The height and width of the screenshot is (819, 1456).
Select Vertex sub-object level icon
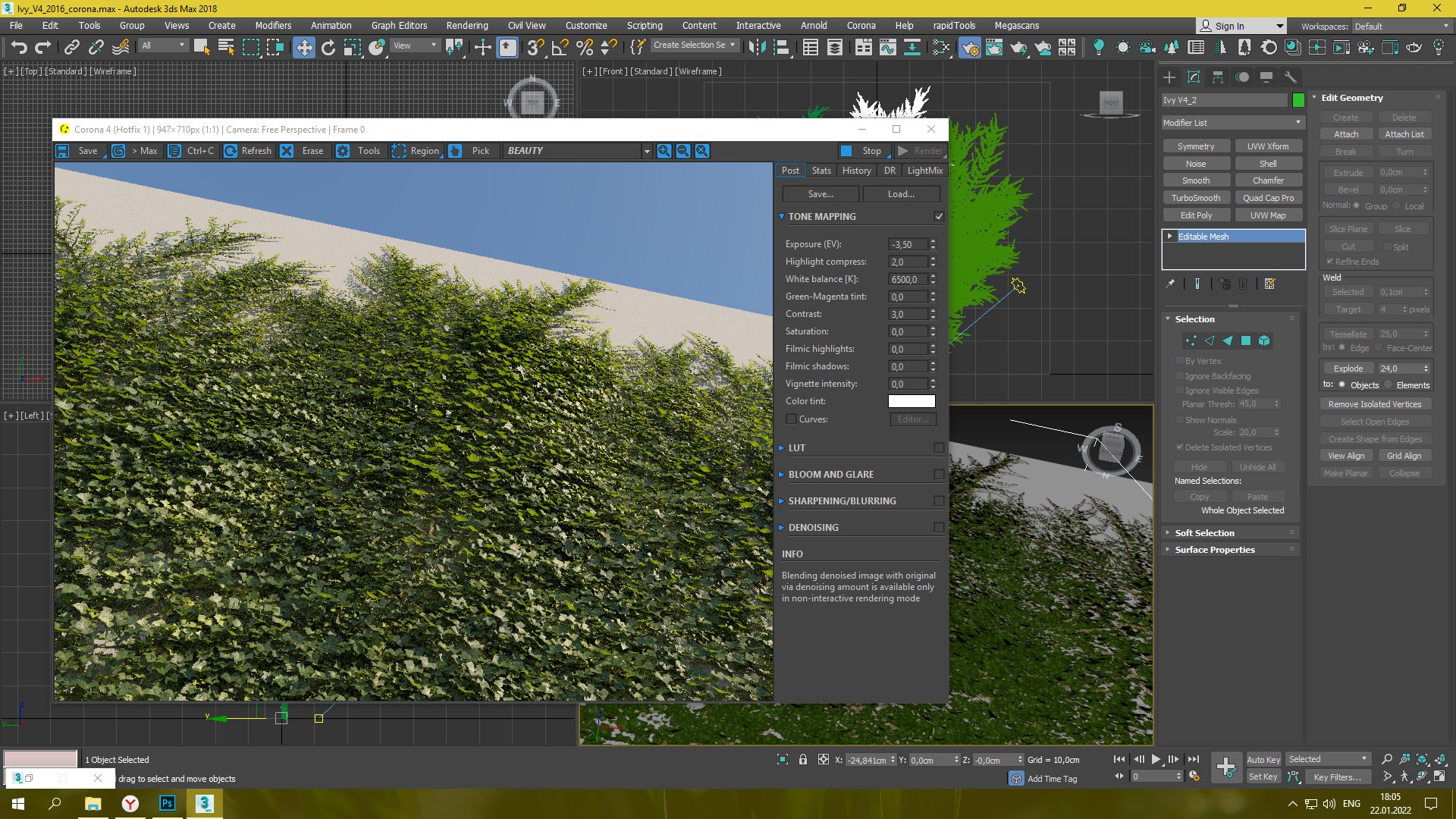tap(1191, 341)
